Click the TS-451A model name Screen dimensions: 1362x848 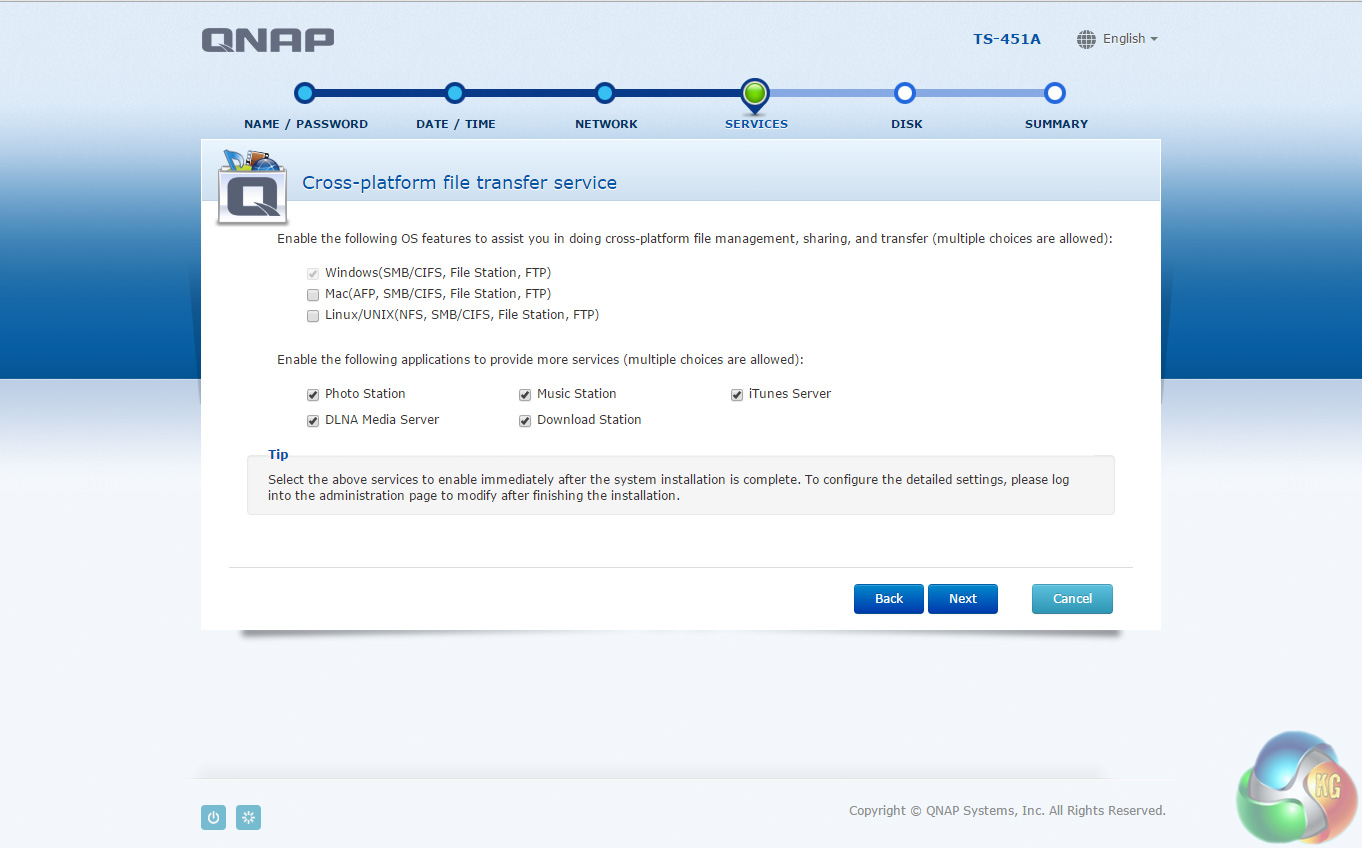(x=1007, y=39)
